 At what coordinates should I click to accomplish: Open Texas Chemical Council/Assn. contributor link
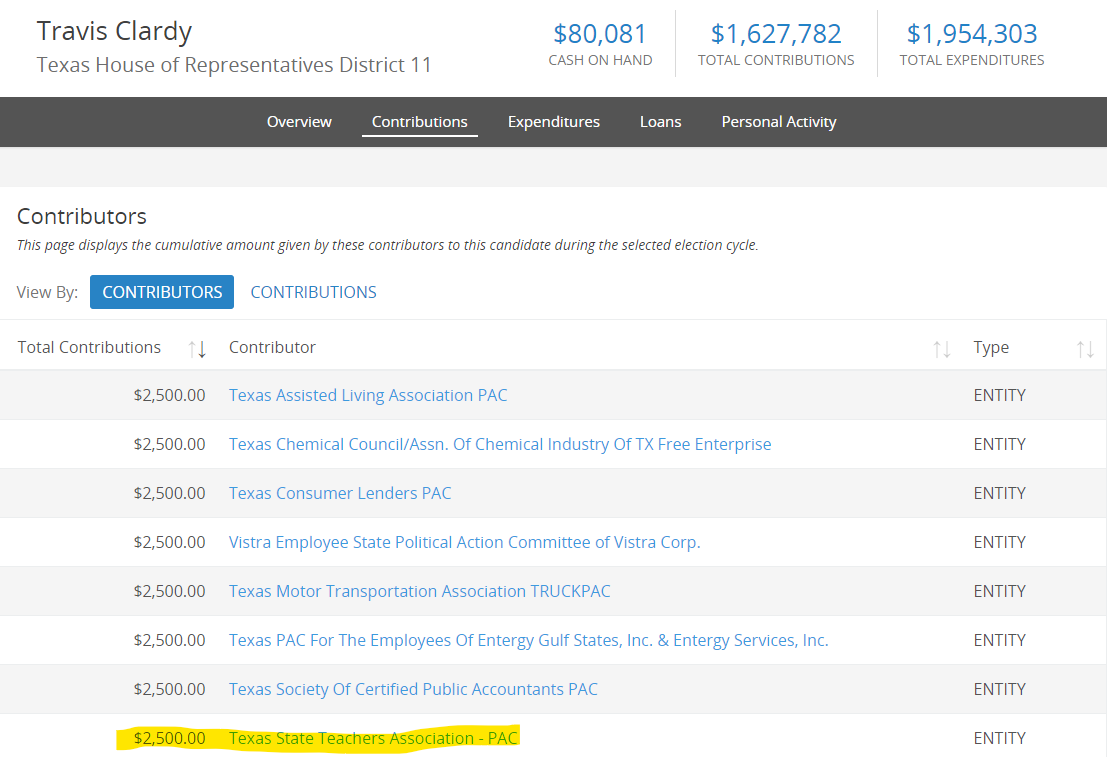(x=500, y=444)
